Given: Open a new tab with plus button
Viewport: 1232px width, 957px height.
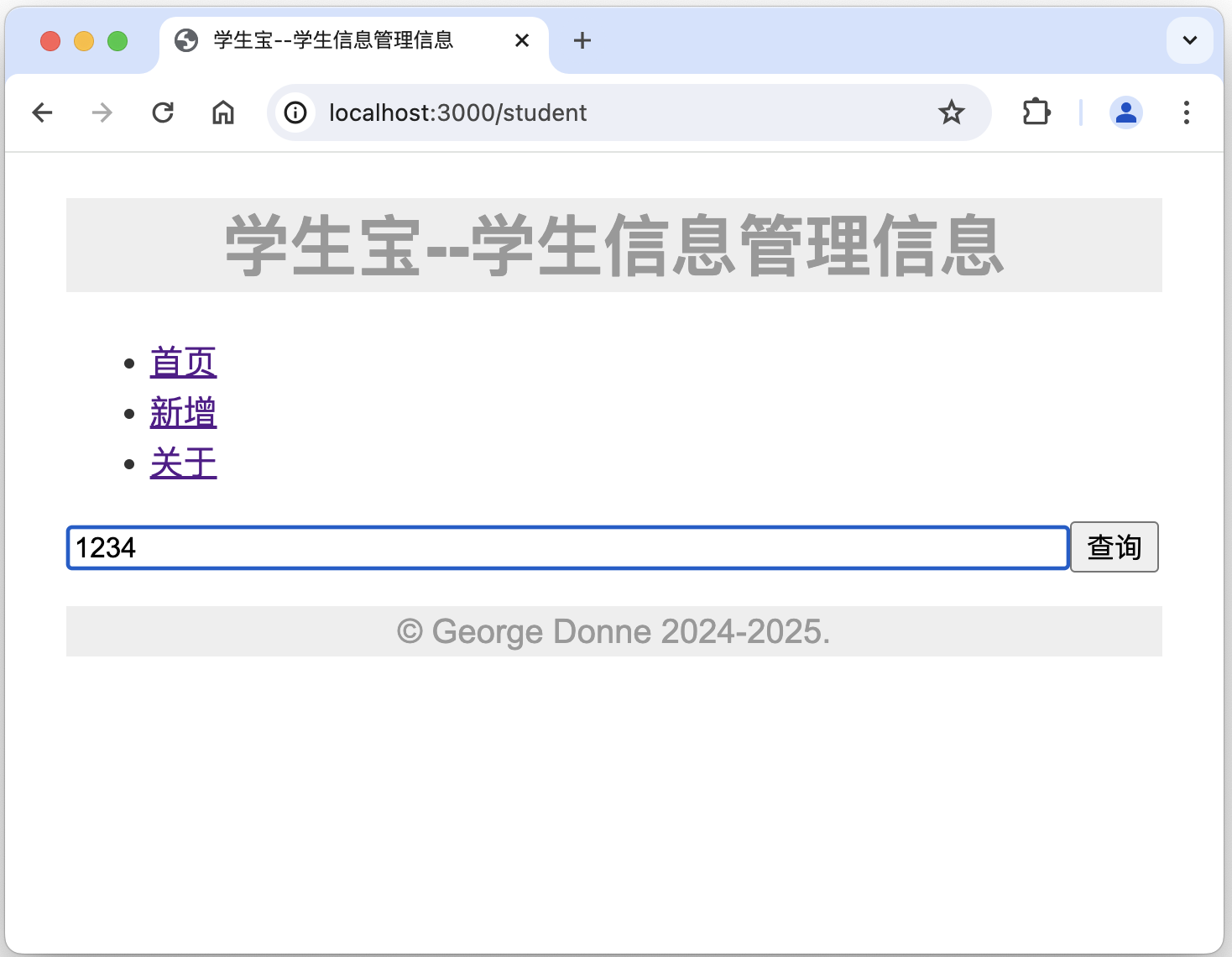Looking at the screenshot, I should coord(582,40).
